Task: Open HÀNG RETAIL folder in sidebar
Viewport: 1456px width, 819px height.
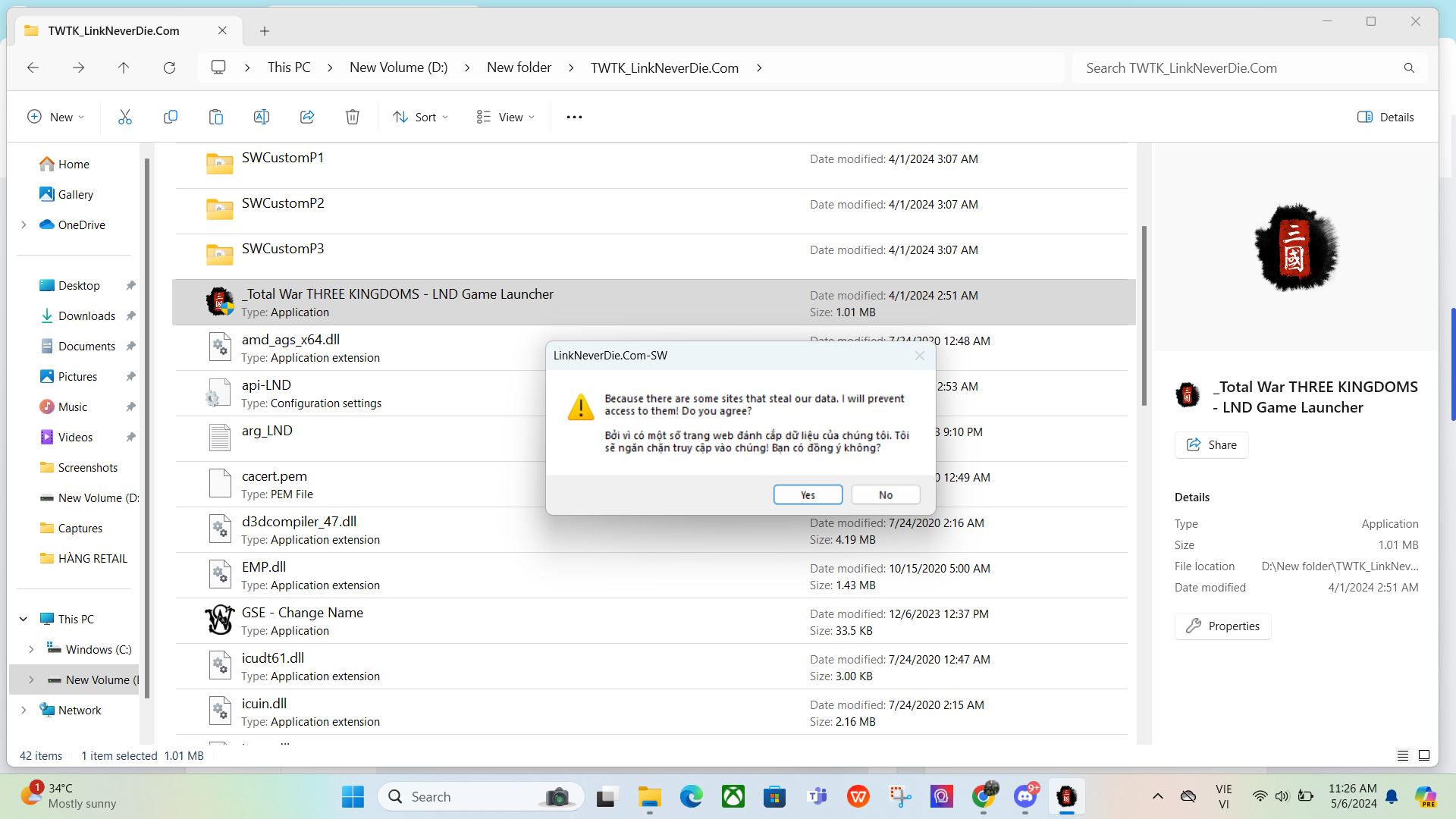Action: [92, 558]
